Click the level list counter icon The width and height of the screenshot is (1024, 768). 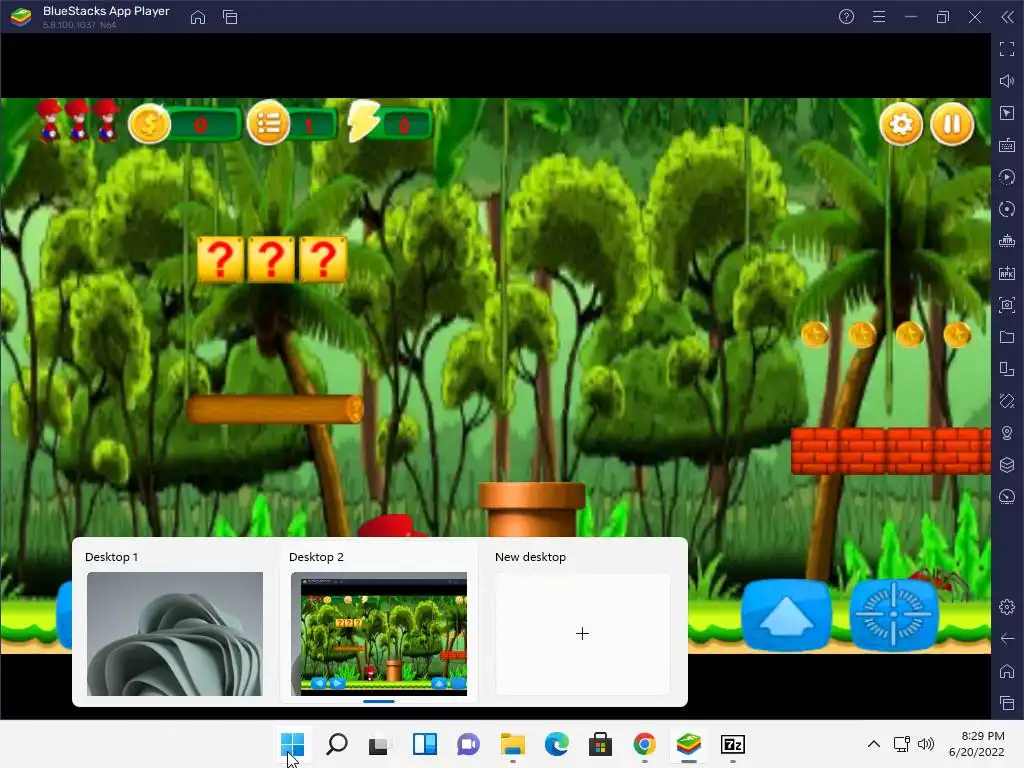pyautogui.click(x=268, y=124)
